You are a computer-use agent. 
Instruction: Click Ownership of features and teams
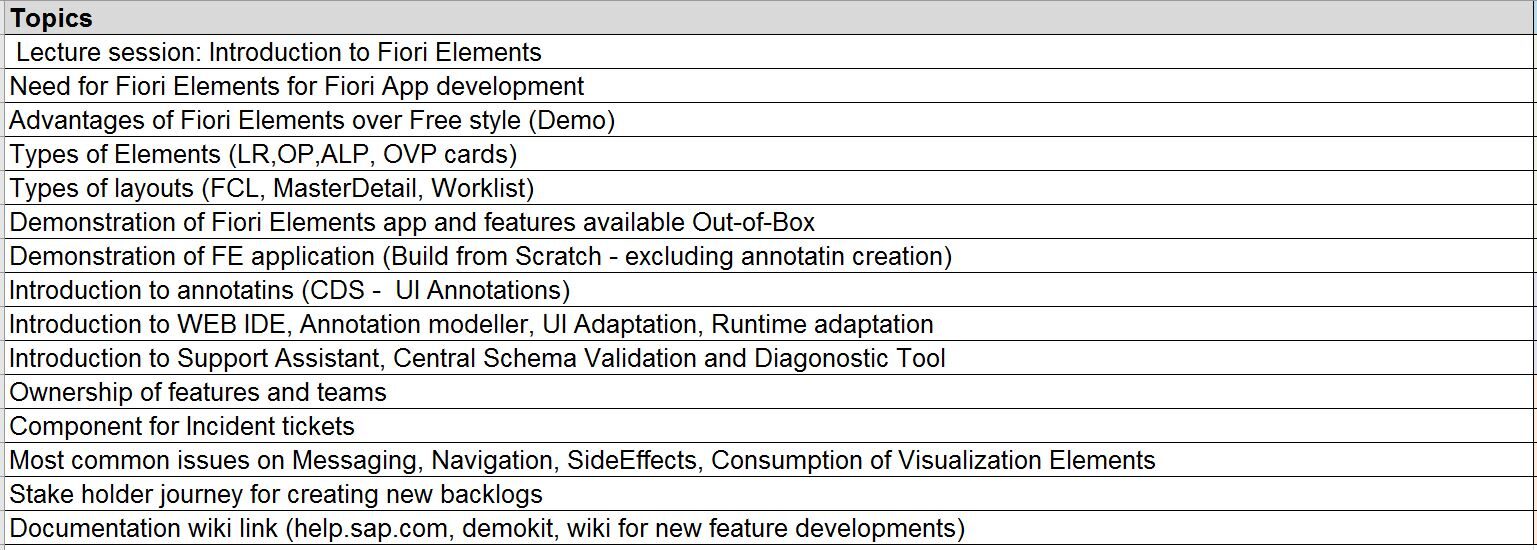[198, 392]
